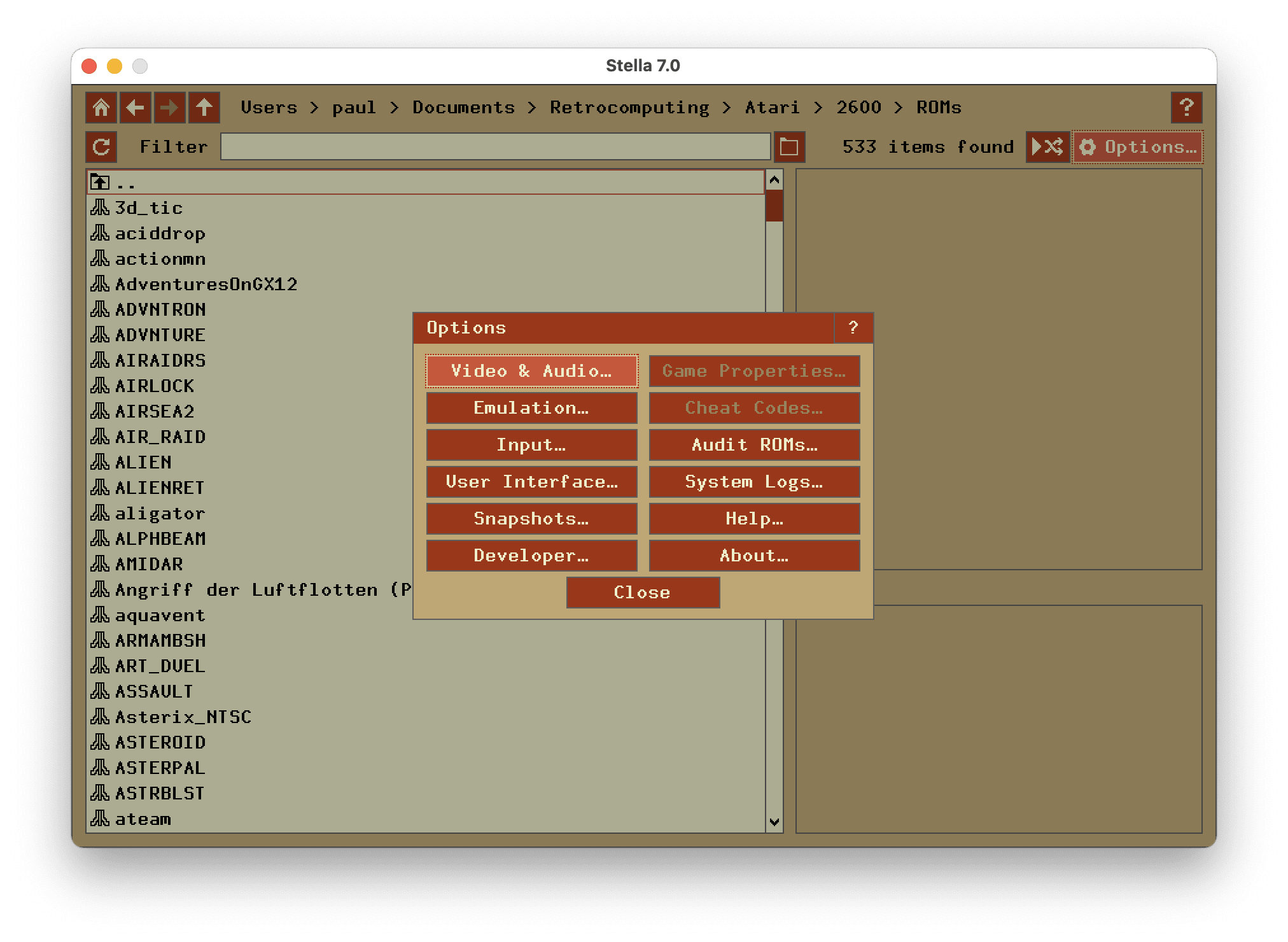Screen dimensions: 1288x942
Task: Reload the ROM listing
Action: [101, 147]
